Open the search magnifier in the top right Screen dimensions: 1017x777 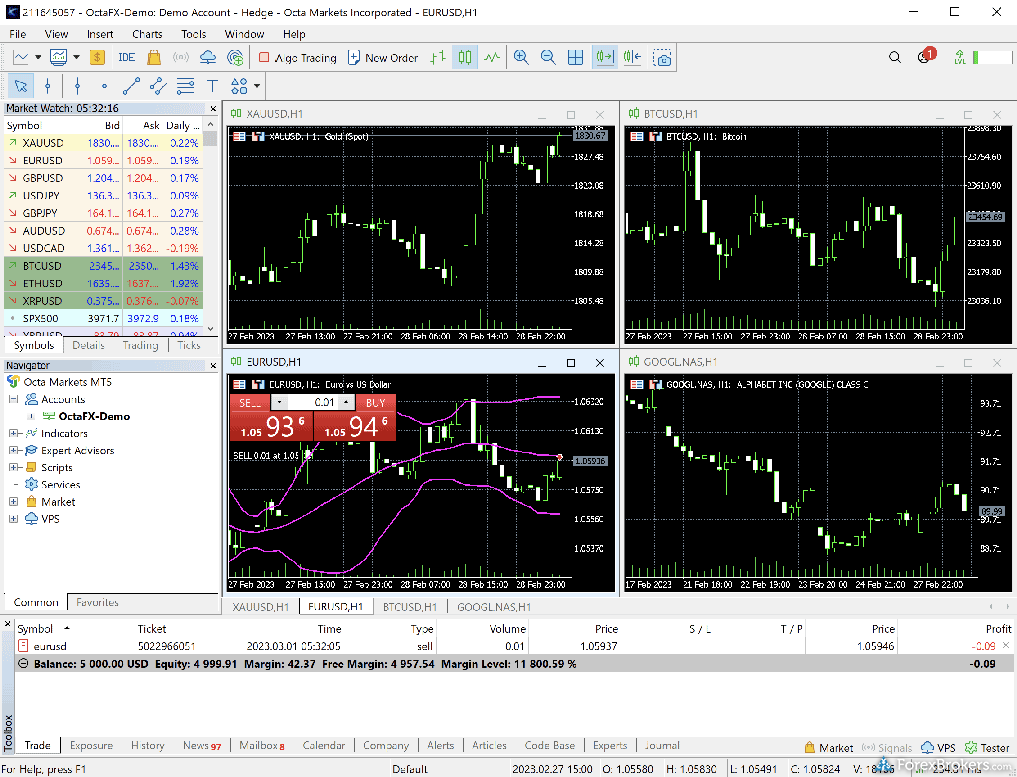[895, 57]
